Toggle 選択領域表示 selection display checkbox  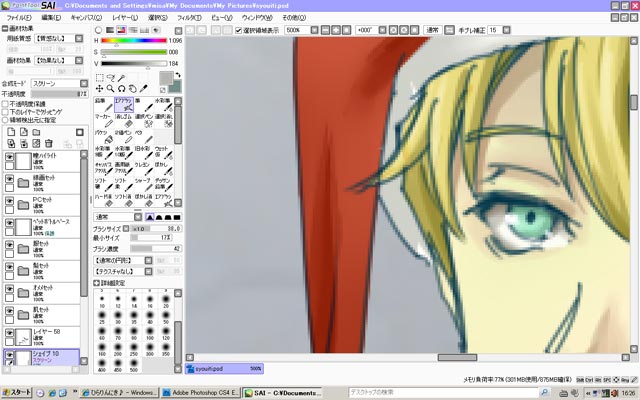pos(239,31)
